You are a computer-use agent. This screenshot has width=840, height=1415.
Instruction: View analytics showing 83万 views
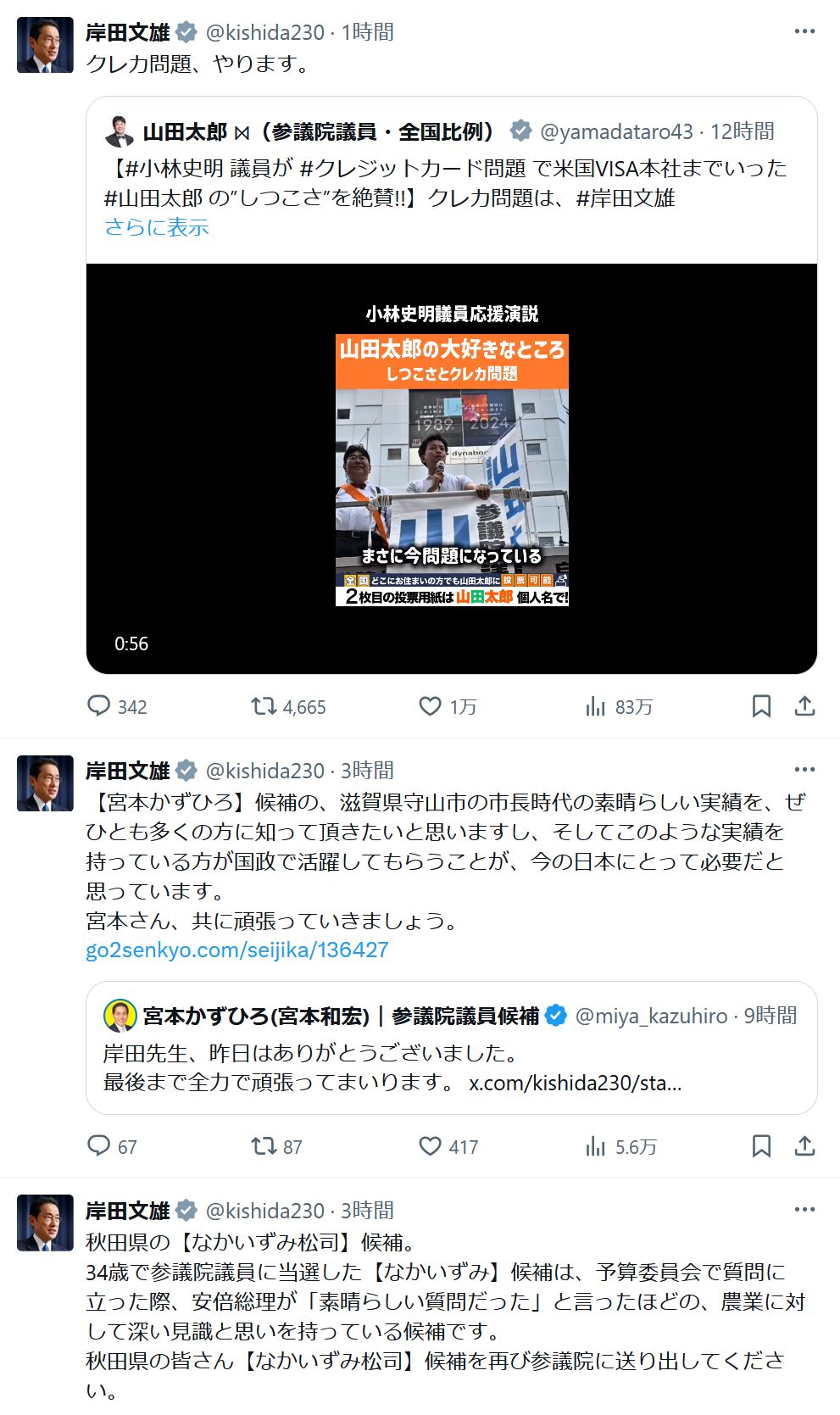pyautogui.click(x=596, y=706)
